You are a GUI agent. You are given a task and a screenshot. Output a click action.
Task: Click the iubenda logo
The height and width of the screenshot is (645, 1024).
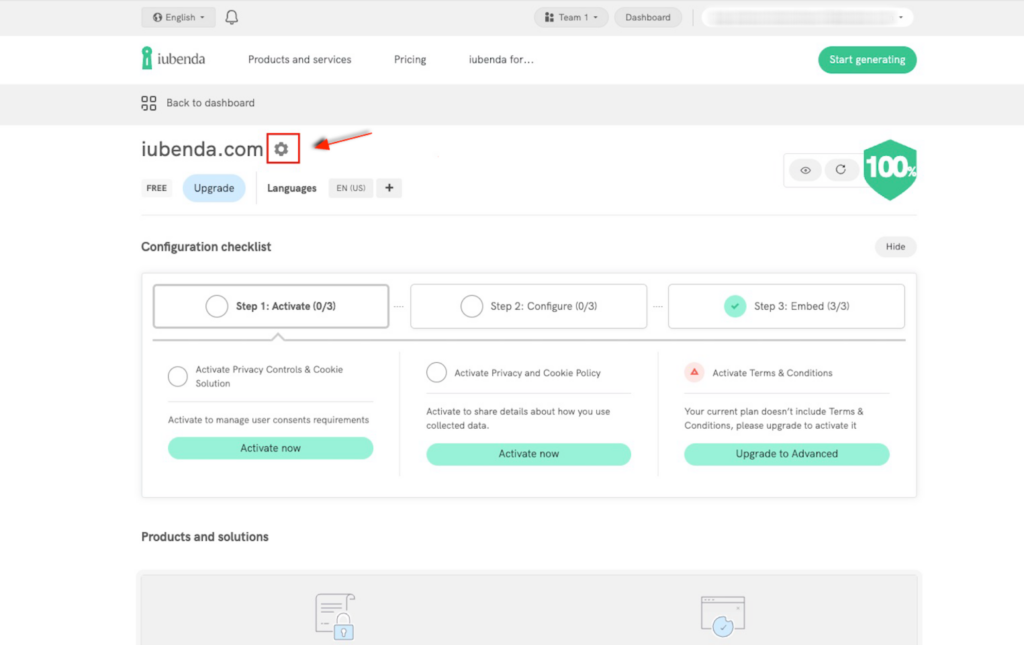[174, 59]
